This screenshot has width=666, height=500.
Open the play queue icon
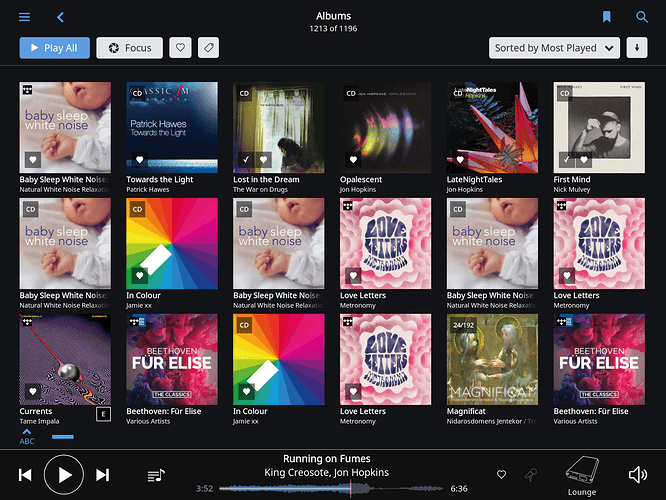[156, 475]
